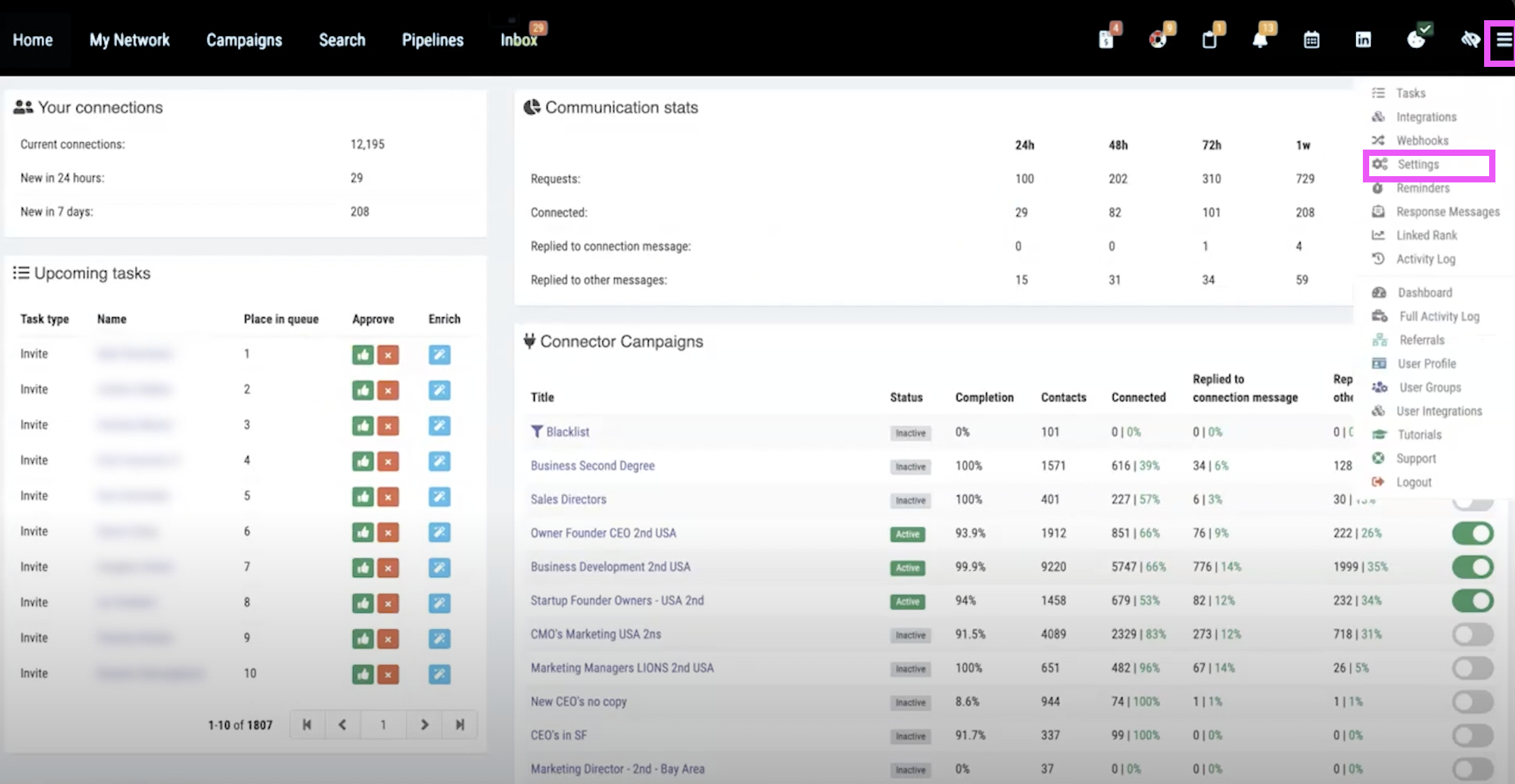Enrich the Invite task in queue place 1

(x=439, y=355)
